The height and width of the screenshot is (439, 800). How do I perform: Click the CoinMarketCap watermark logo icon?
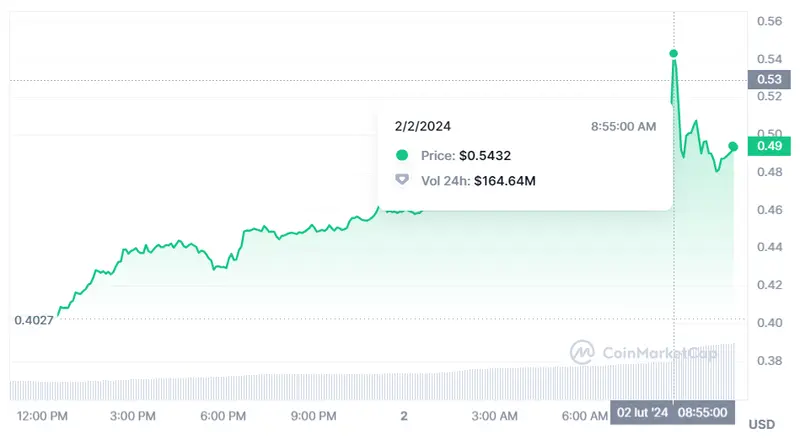click(x=583, y=352)
